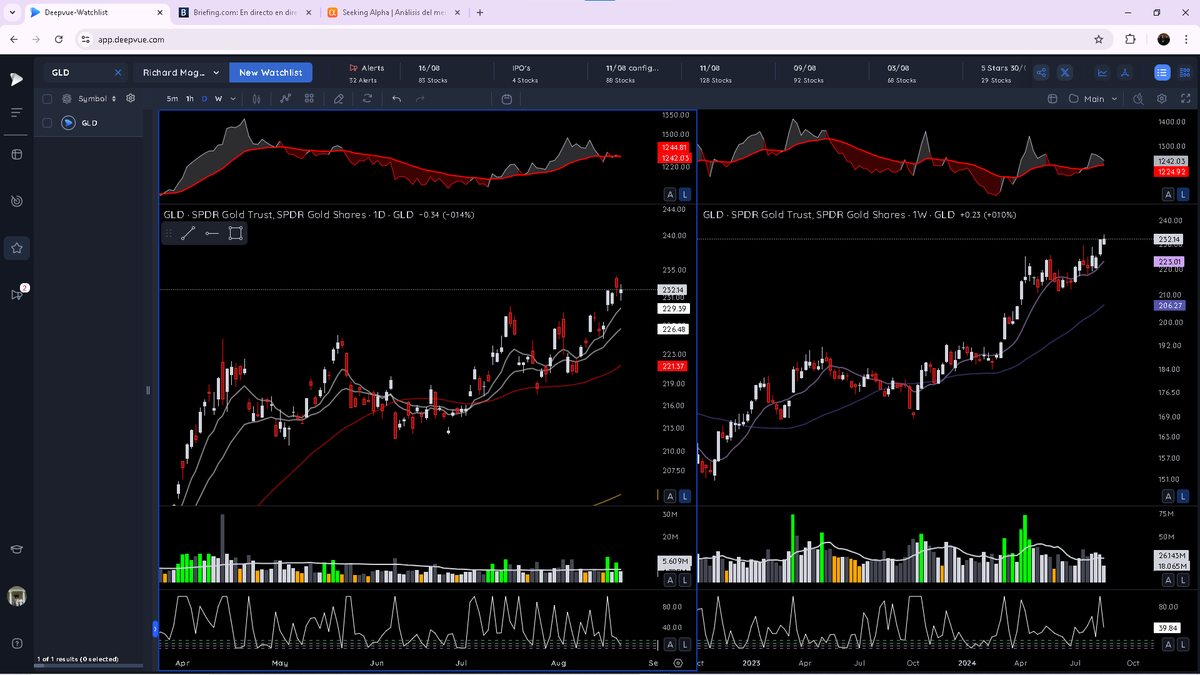Screen dimensions: 1200x675
Task: Open time axis settings gear on daily chart
Action: point(679,662)
